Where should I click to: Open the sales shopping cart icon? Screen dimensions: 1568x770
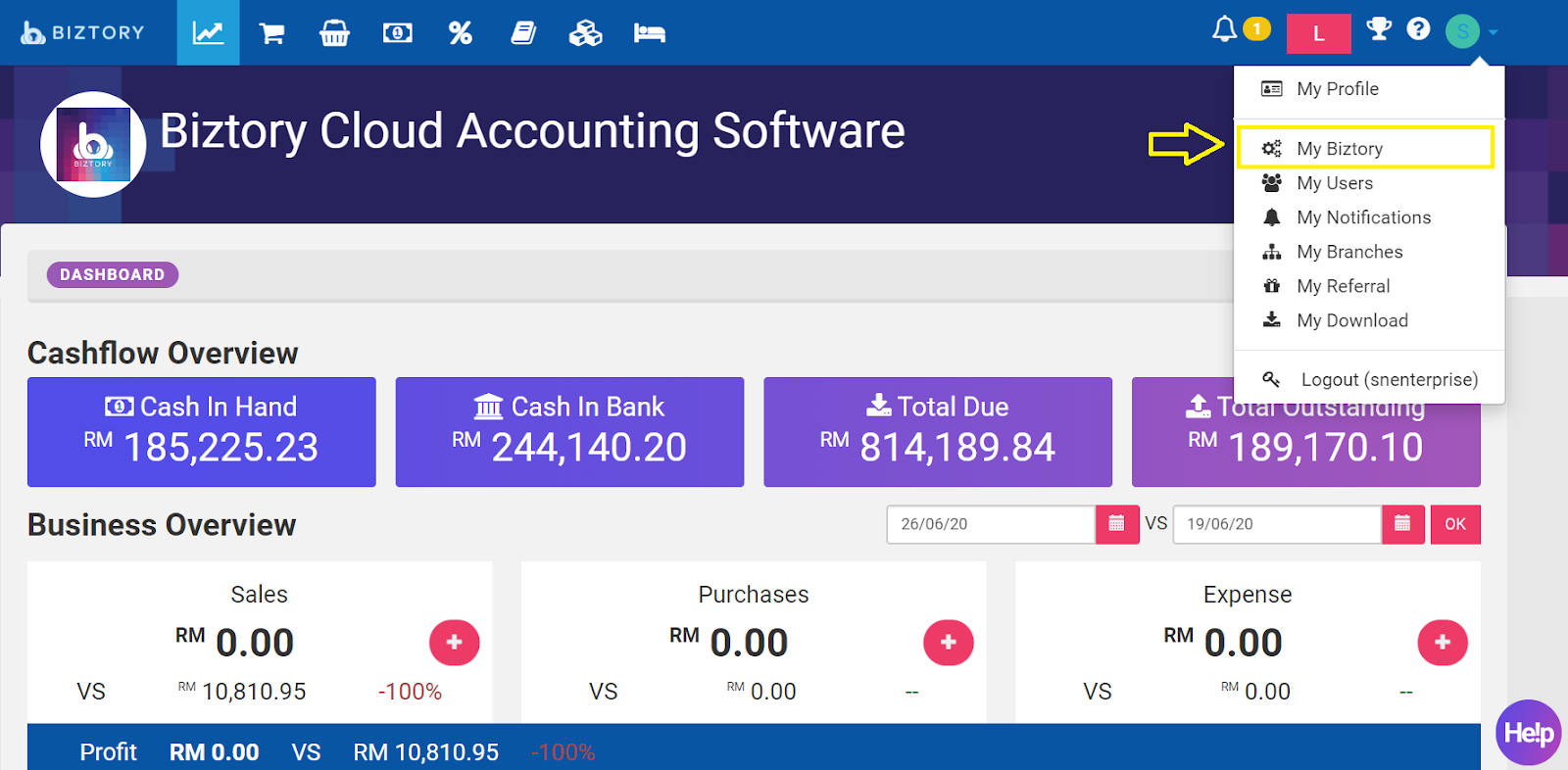(x=271, y=33)
